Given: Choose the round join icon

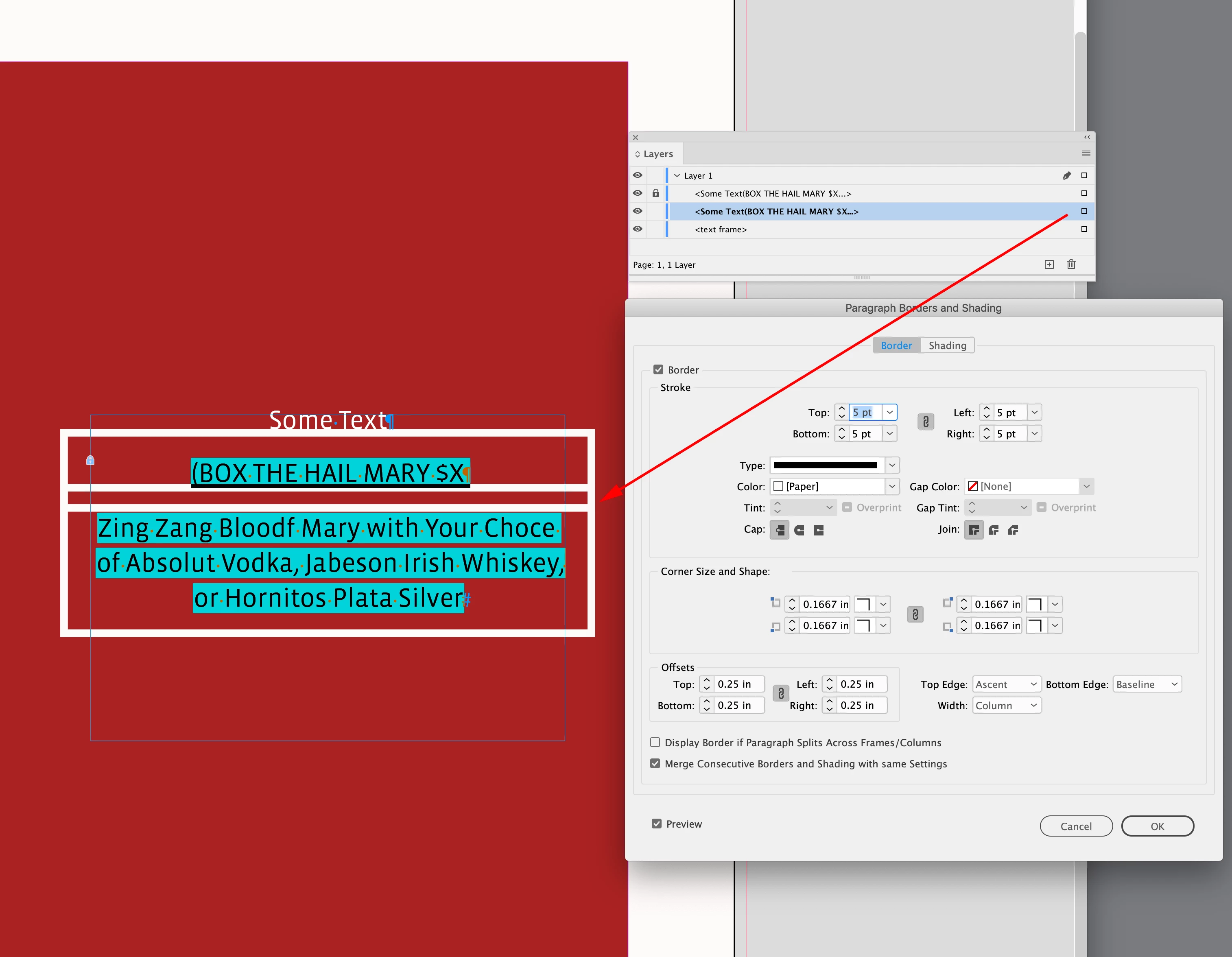Looking at the screenshot, I should 994,530.
